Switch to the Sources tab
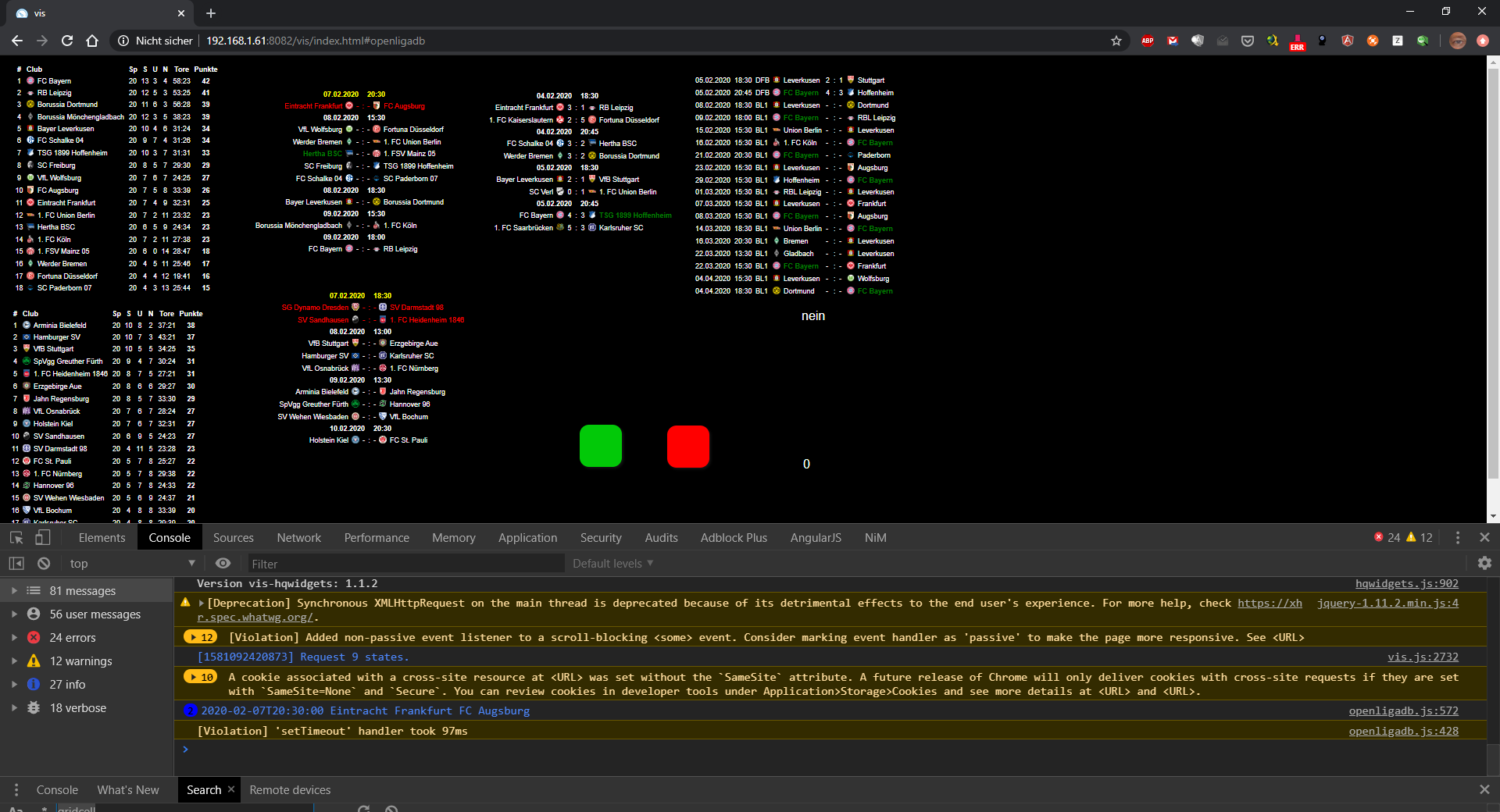 (233, 537)
